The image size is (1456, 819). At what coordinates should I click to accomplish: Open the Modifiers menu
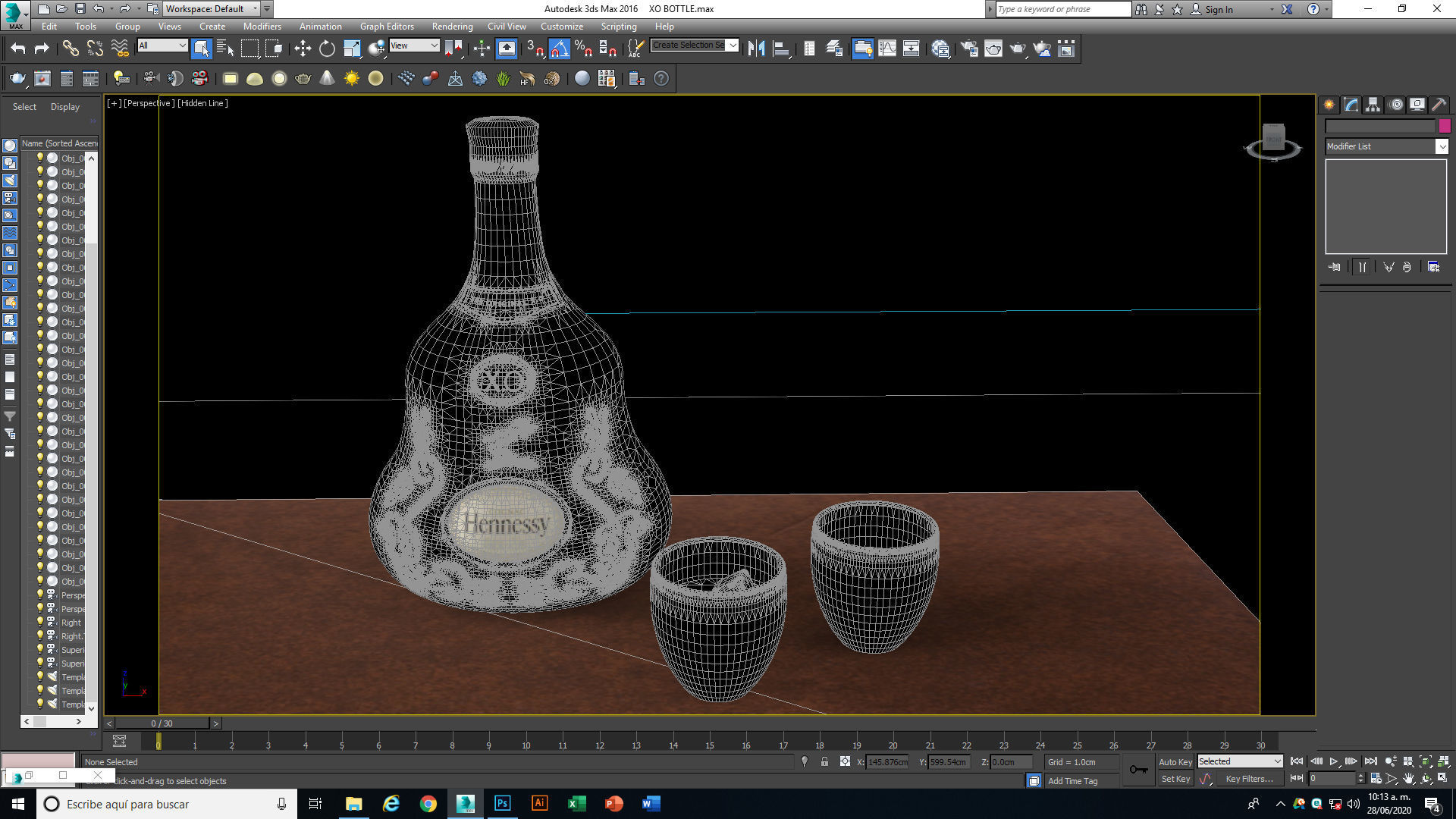(262, 27)
